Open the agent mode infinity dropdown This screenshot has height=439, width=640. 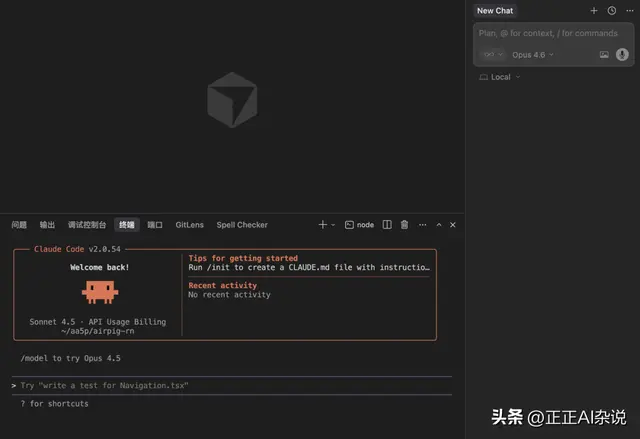point(493,54)
